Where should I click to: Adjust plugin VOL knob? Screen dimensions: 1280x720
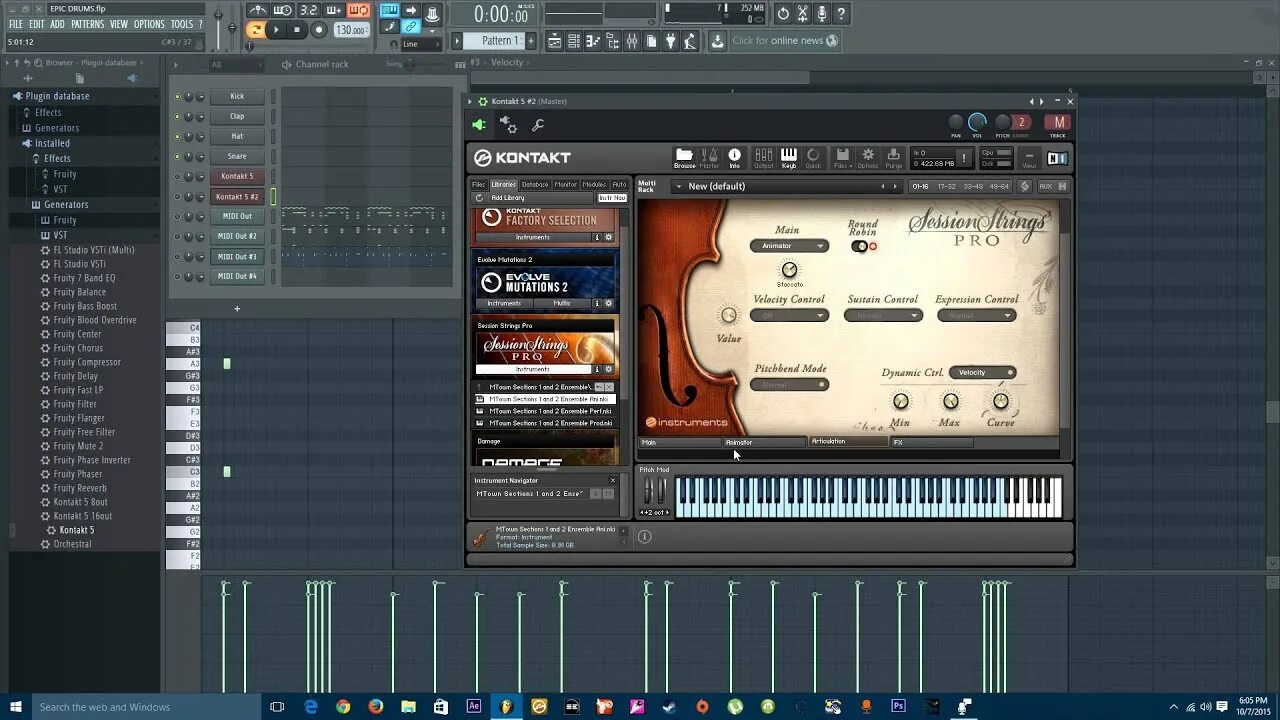[977, 122]
